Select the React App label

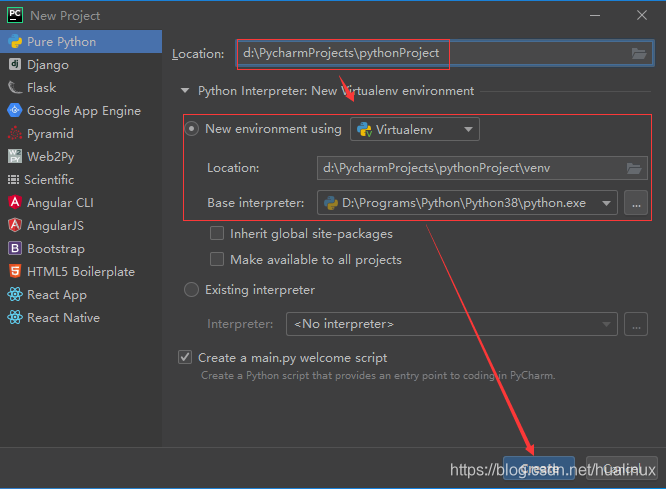[x=56, y=295]
